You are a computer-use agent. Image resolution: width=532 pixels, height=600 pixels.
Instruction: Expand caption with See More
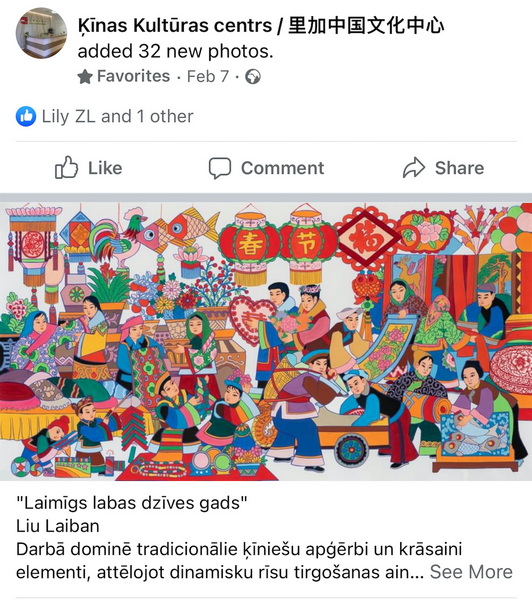pos(471,572)
